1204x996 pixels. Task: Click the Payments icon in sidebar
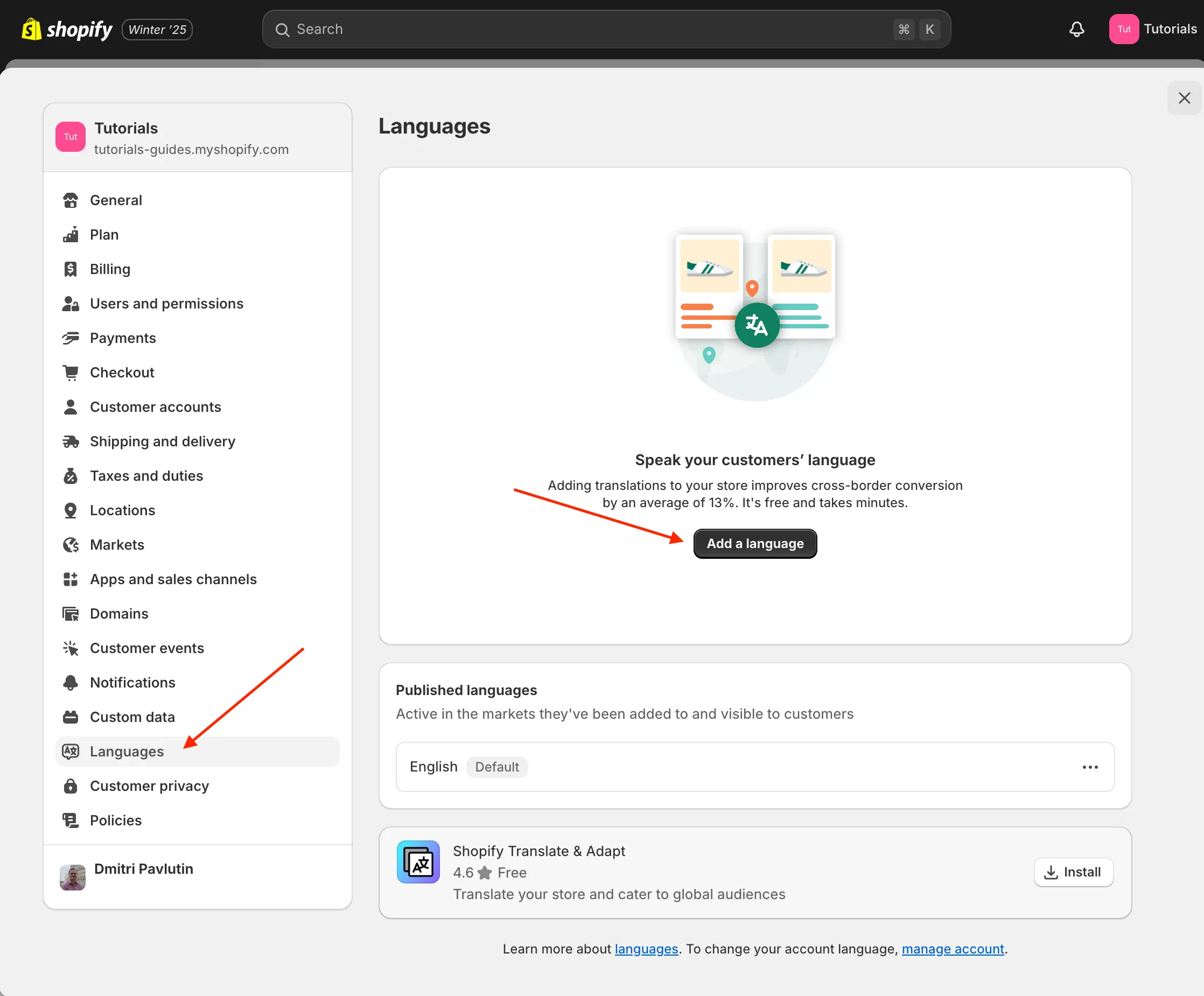pos(71,338)
